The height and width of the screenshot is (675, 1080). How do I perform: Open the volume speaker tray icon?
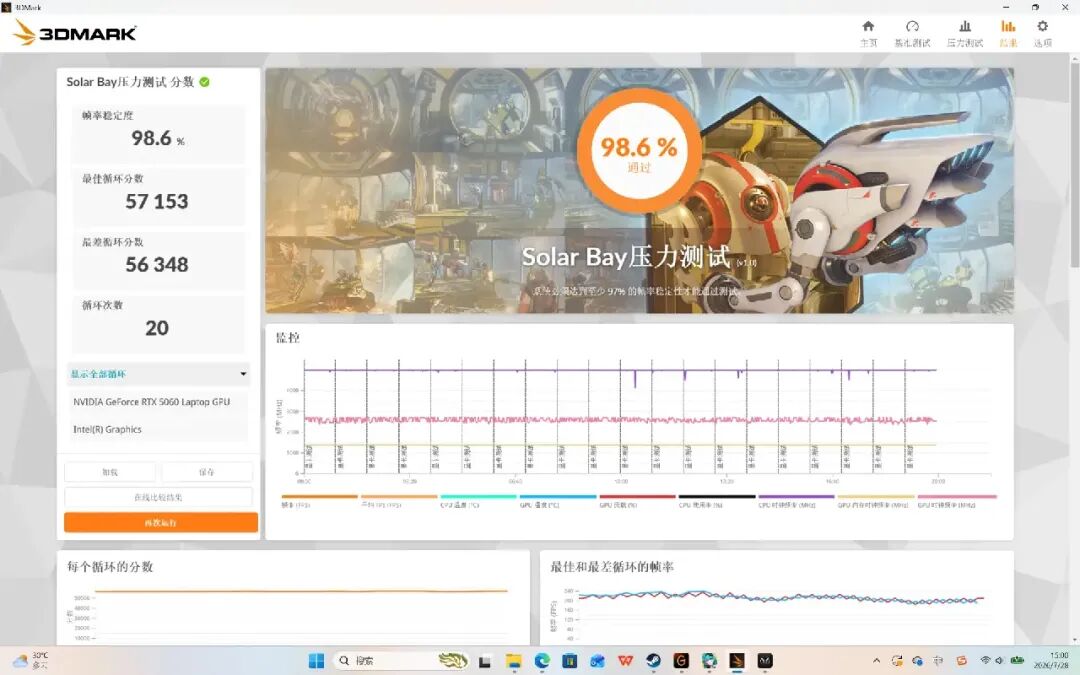click(x=999, y=661)
